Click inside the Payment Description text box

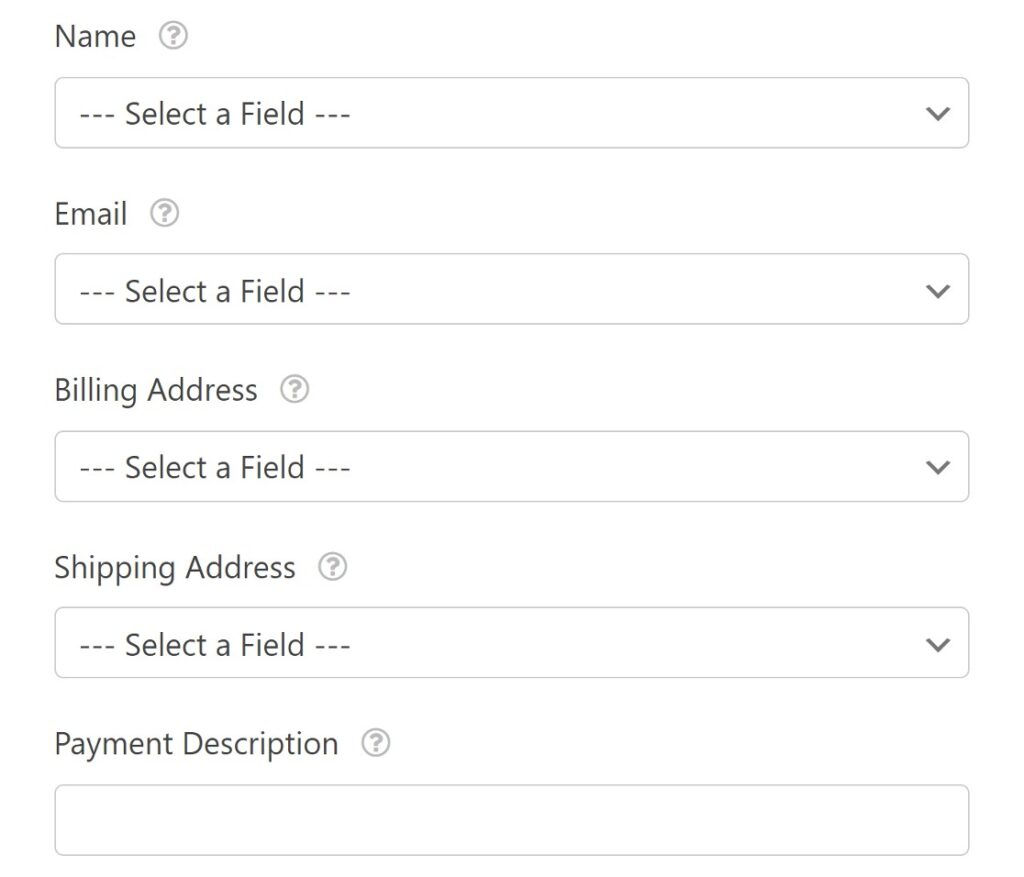point(512,818)
